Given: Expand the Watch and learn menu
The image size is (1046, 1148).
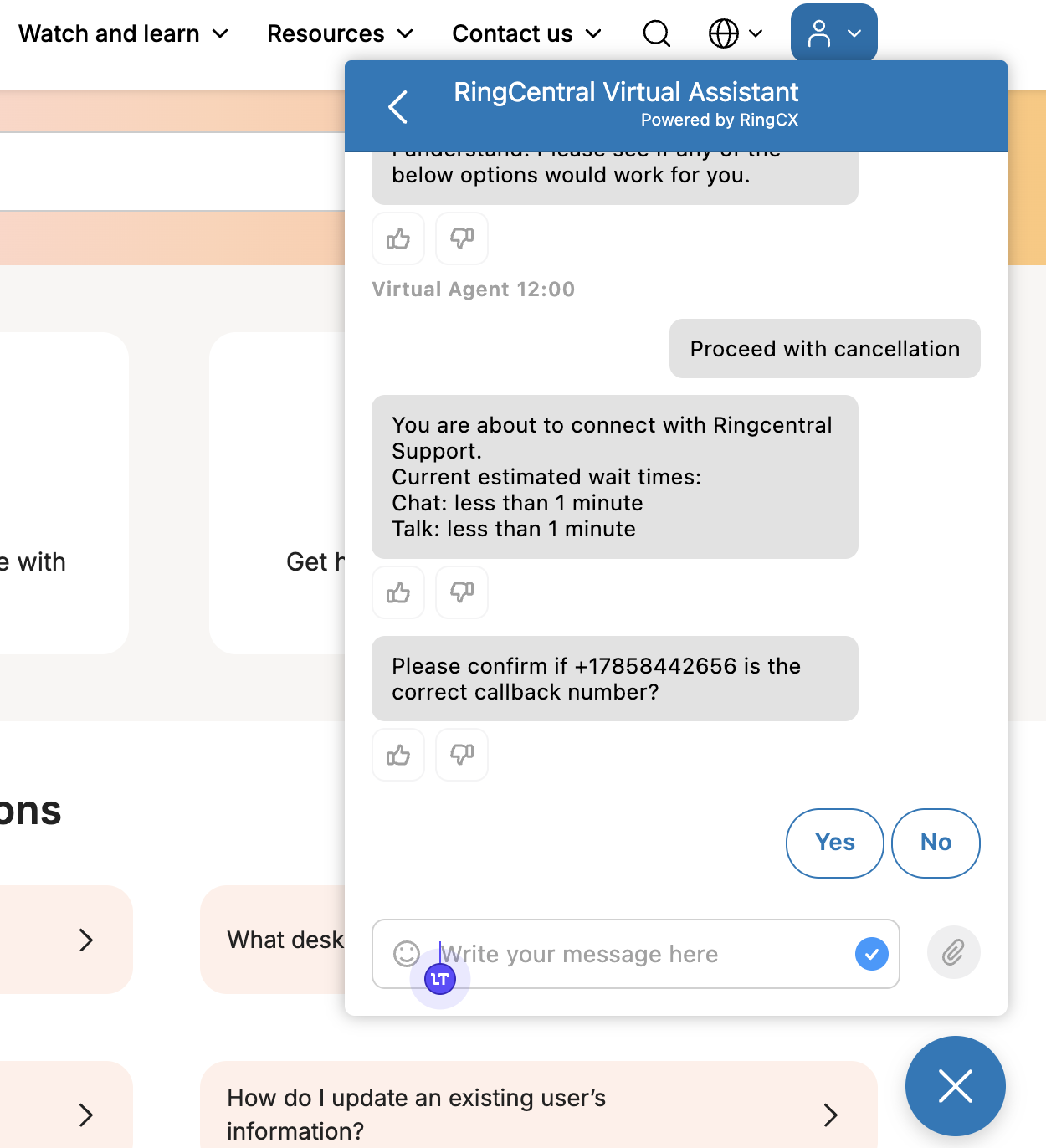Looking at the screenshot, I should click(x=123, y=33).
